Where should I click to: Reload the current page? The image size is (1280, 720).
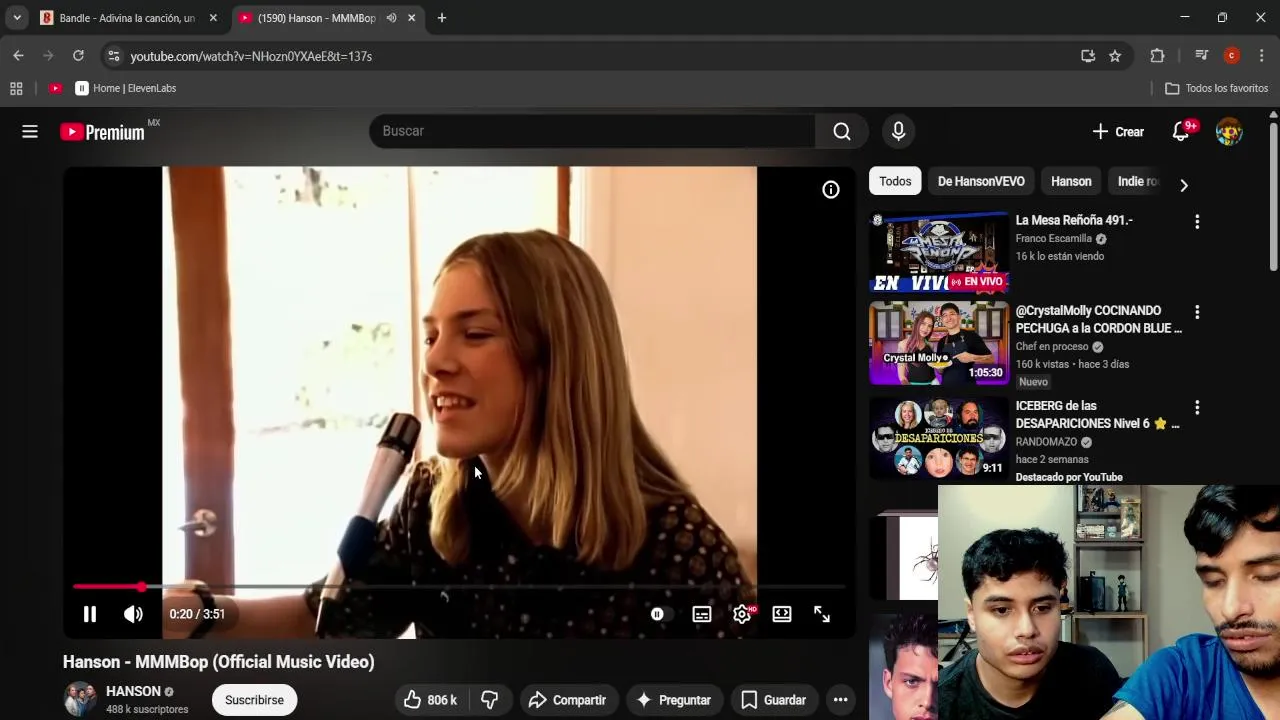click(78, 56)
